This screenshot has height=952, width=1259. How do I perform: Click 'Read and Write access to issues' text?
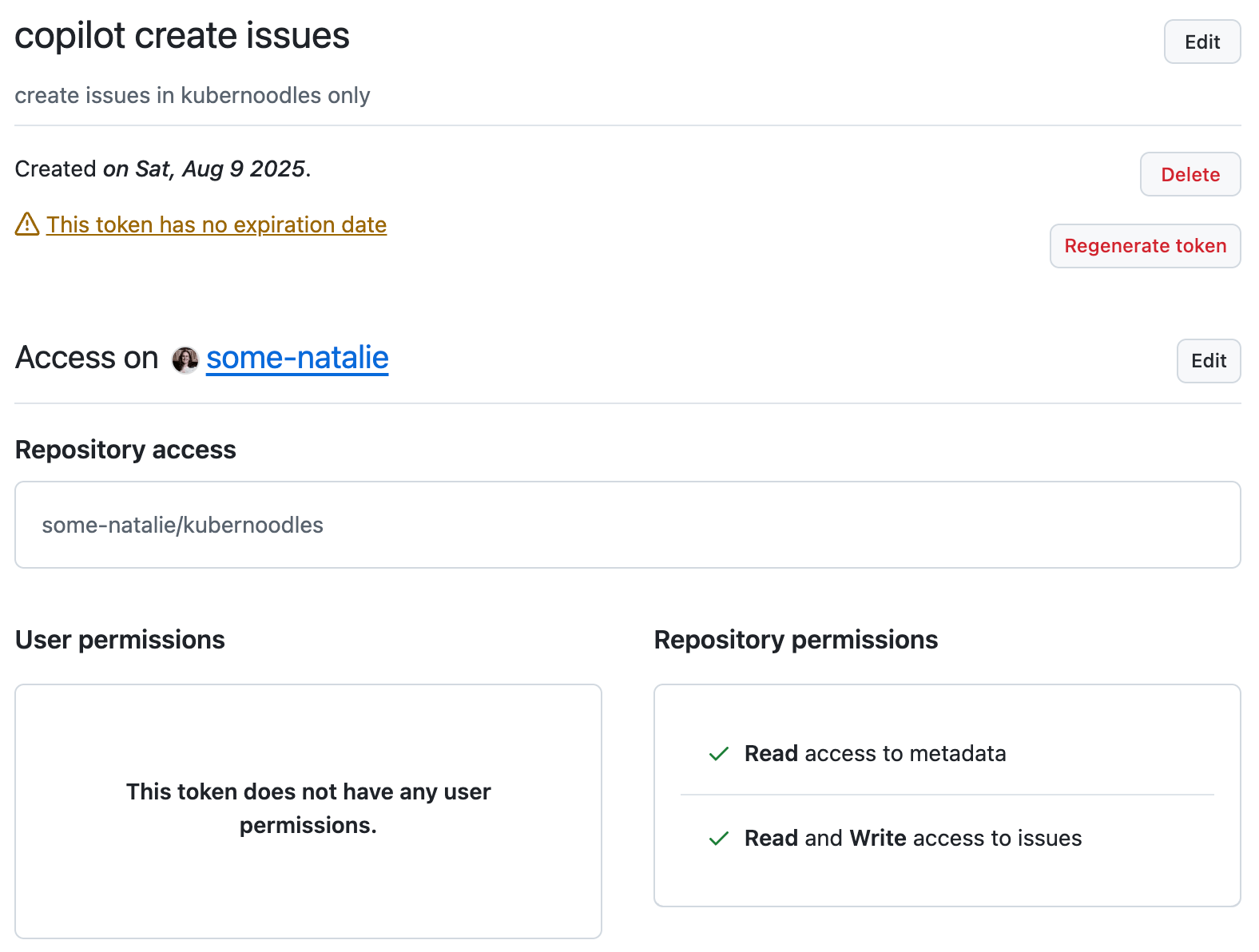pos(912,838)
